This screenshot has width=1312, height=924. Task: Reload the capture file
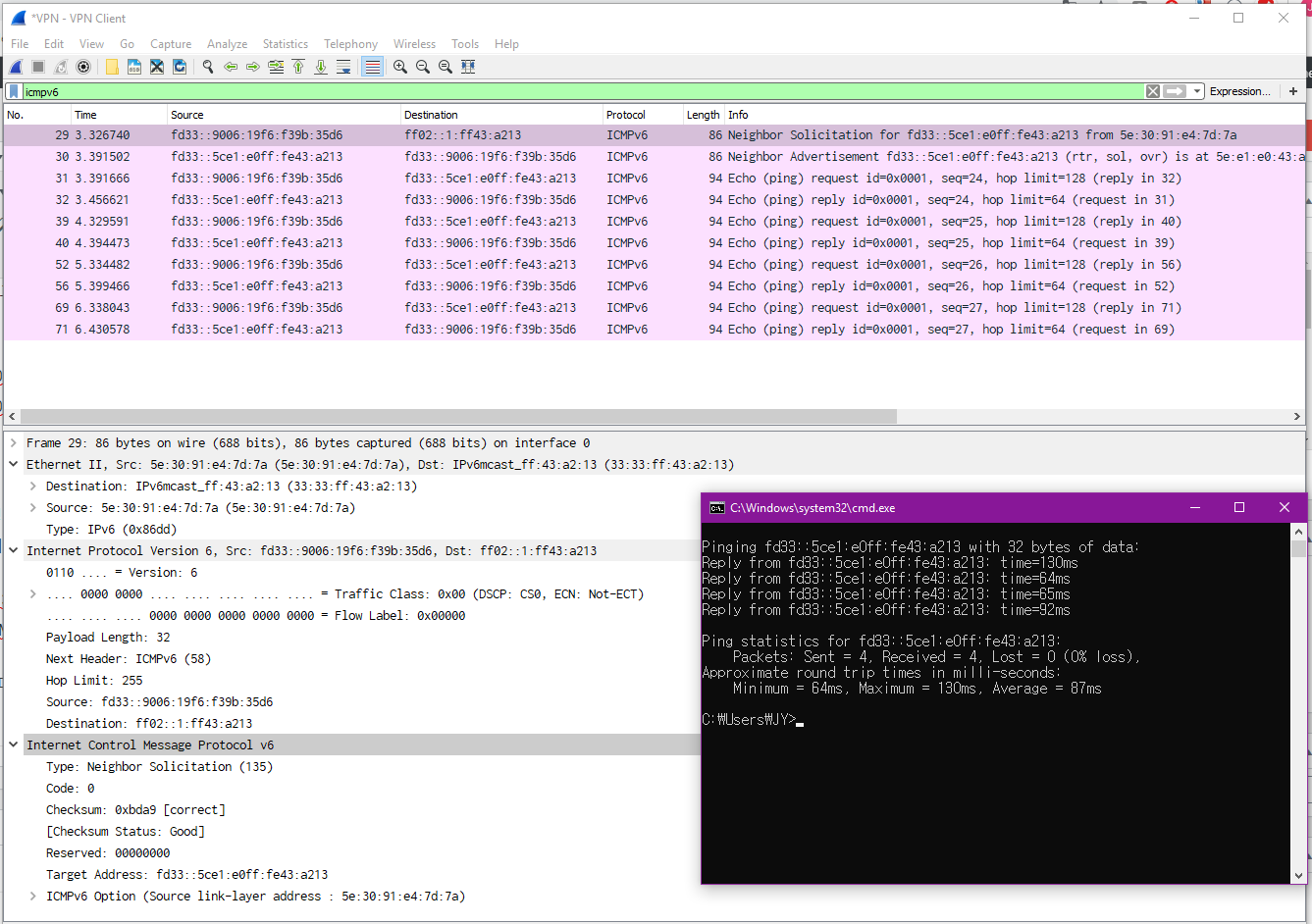pyautogui.click(x=180, y=67)
